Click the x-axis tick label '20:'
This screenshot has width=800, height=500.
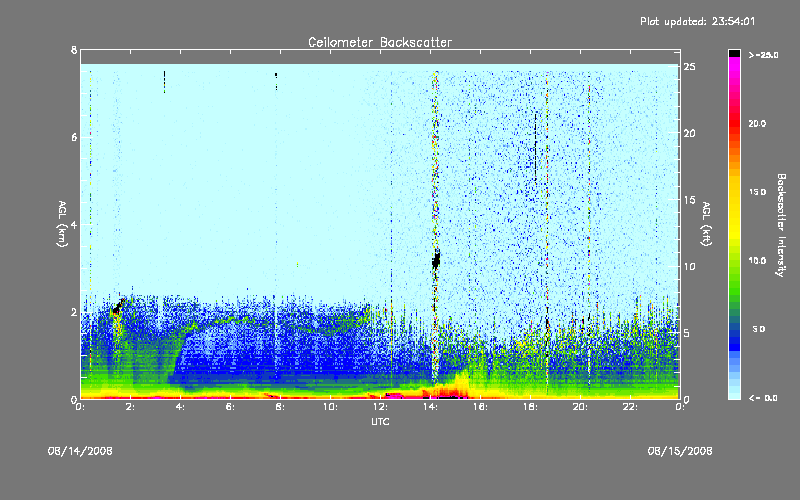580,407
